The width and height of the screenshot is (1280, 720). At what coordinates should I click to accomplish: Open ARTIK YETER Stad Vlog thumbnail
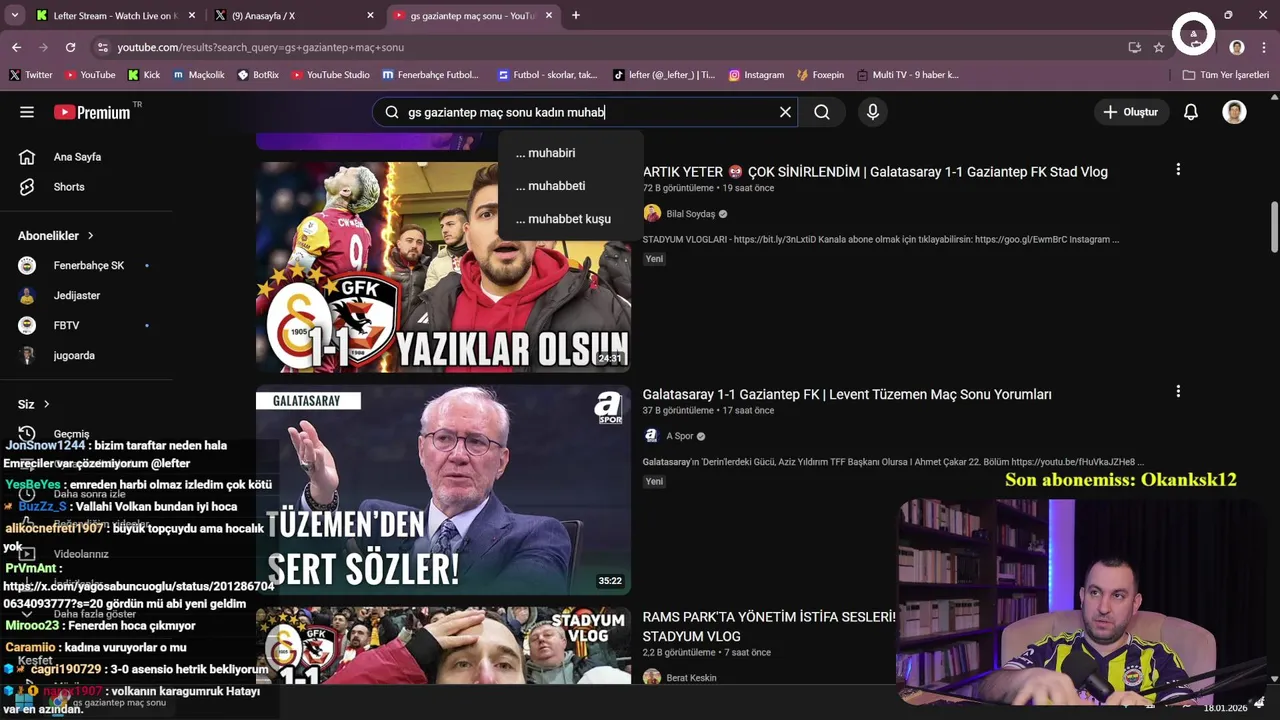443,266
